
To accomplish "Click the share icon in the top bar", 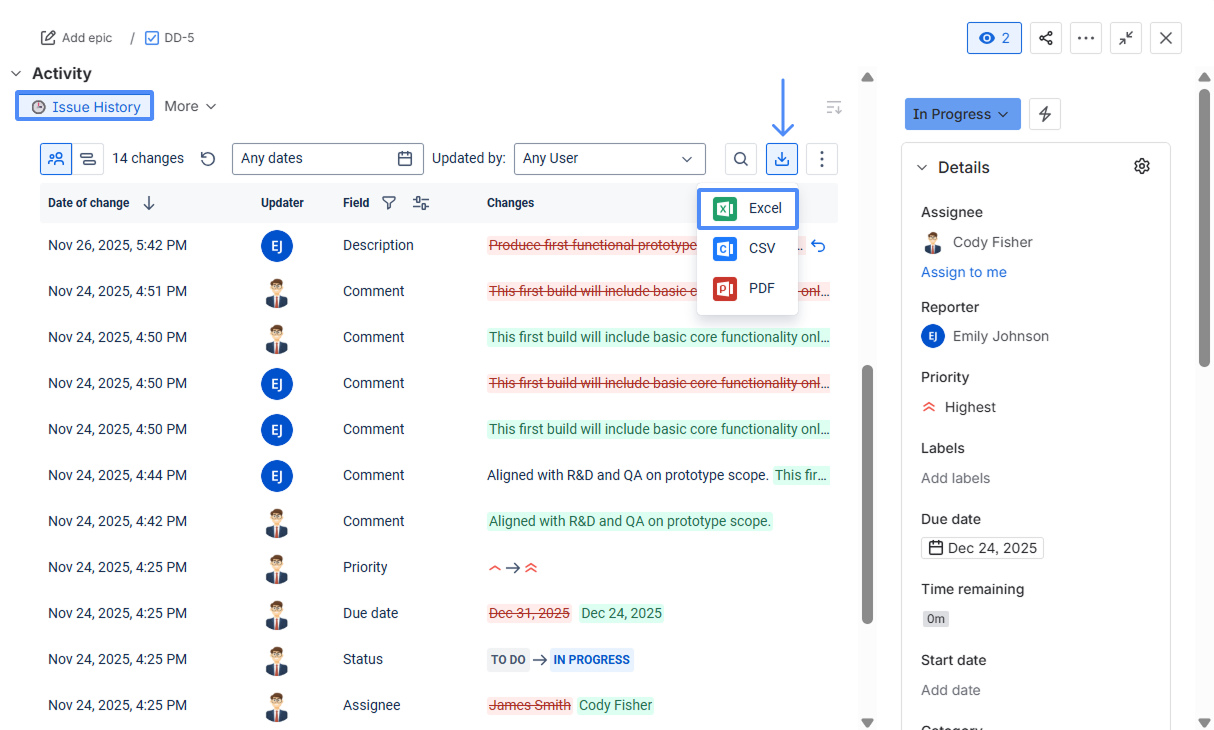I will [x=1045, y=37].
